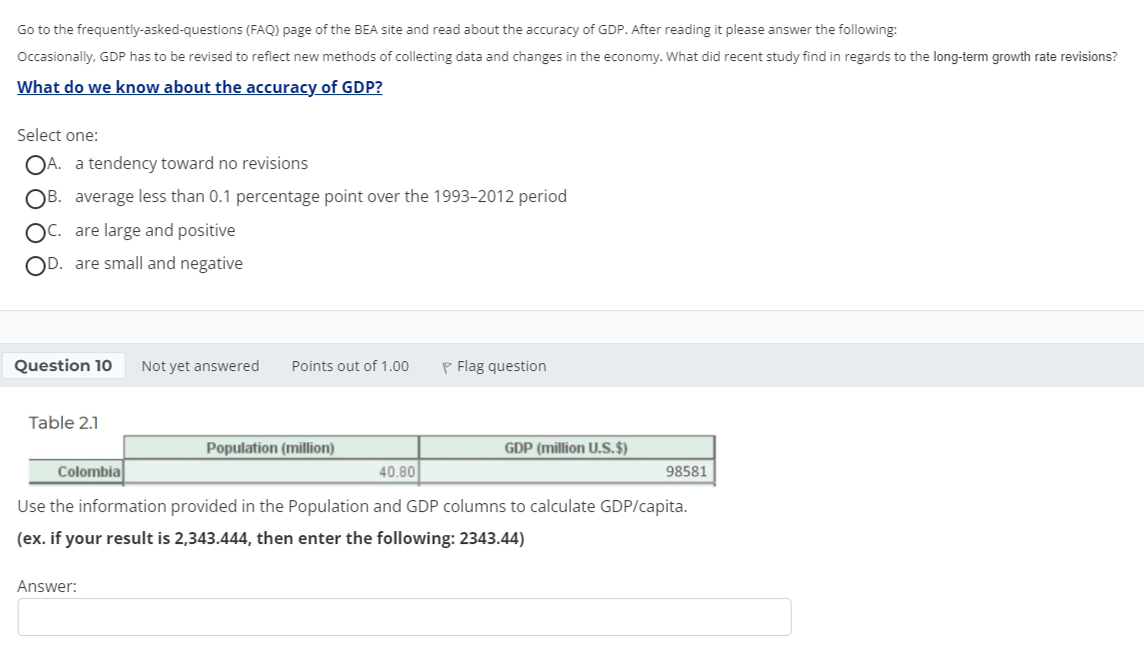Click the example format hint '2343.44' text
This screenshot has width=1144, height=646.
[490, 538]
